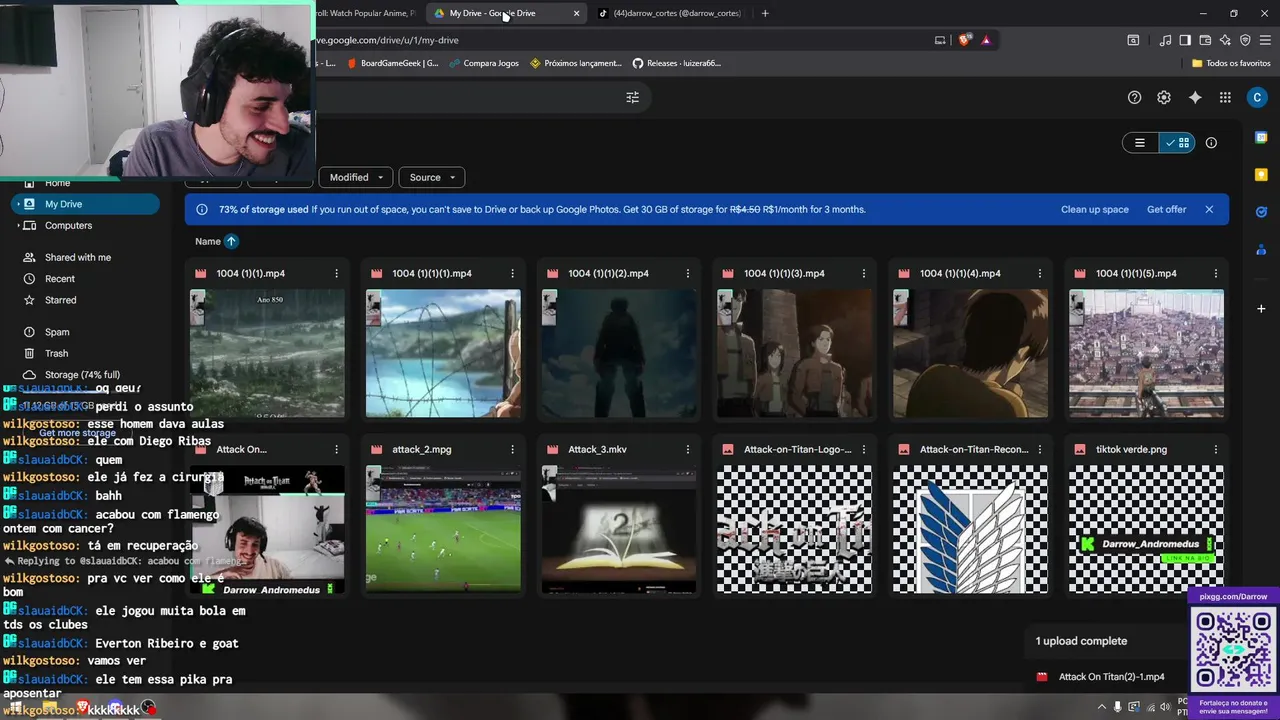Open the Google account avatar
The width and height of the screenshot is (1280, 720).
pyautogui.click(x=1257, y=97)
